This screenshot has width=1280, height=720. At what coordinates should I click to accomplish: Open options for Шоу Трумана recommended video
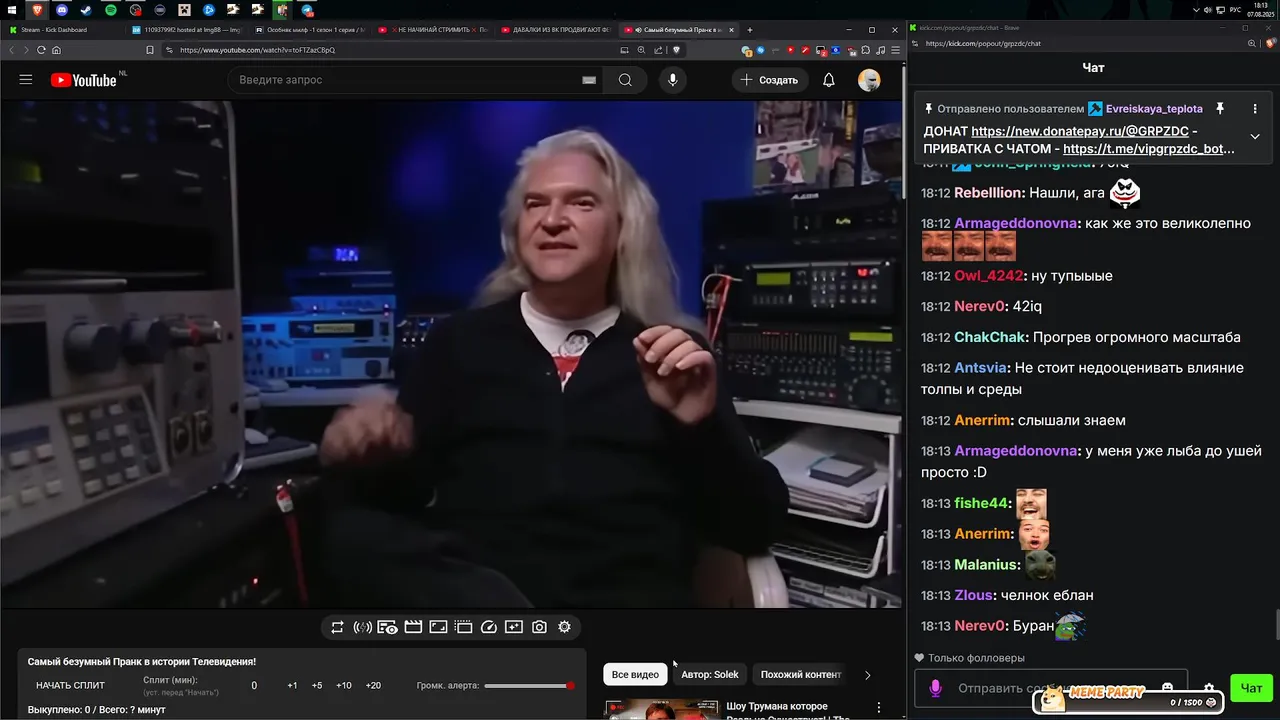coord(878,708)
